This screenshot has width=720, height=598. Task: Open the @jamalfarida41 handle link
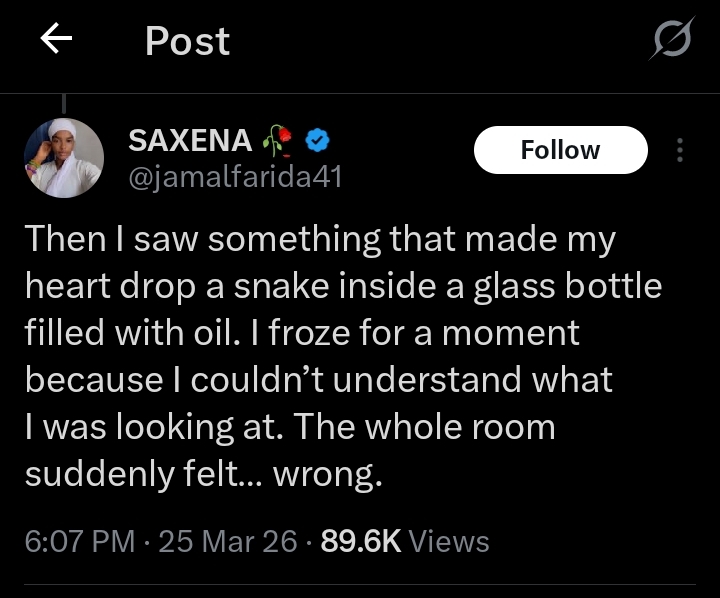tap(235, 177)
